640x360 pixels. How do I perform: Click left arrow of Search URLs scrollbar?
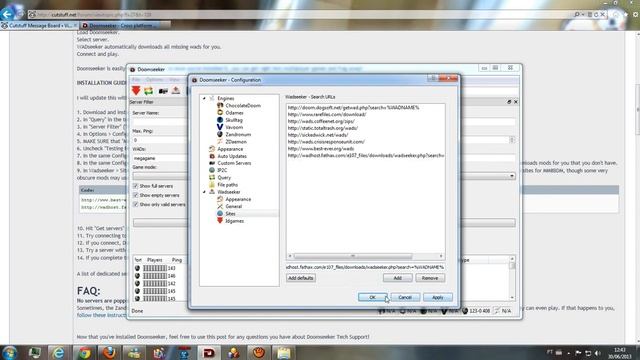coord(290,256)
